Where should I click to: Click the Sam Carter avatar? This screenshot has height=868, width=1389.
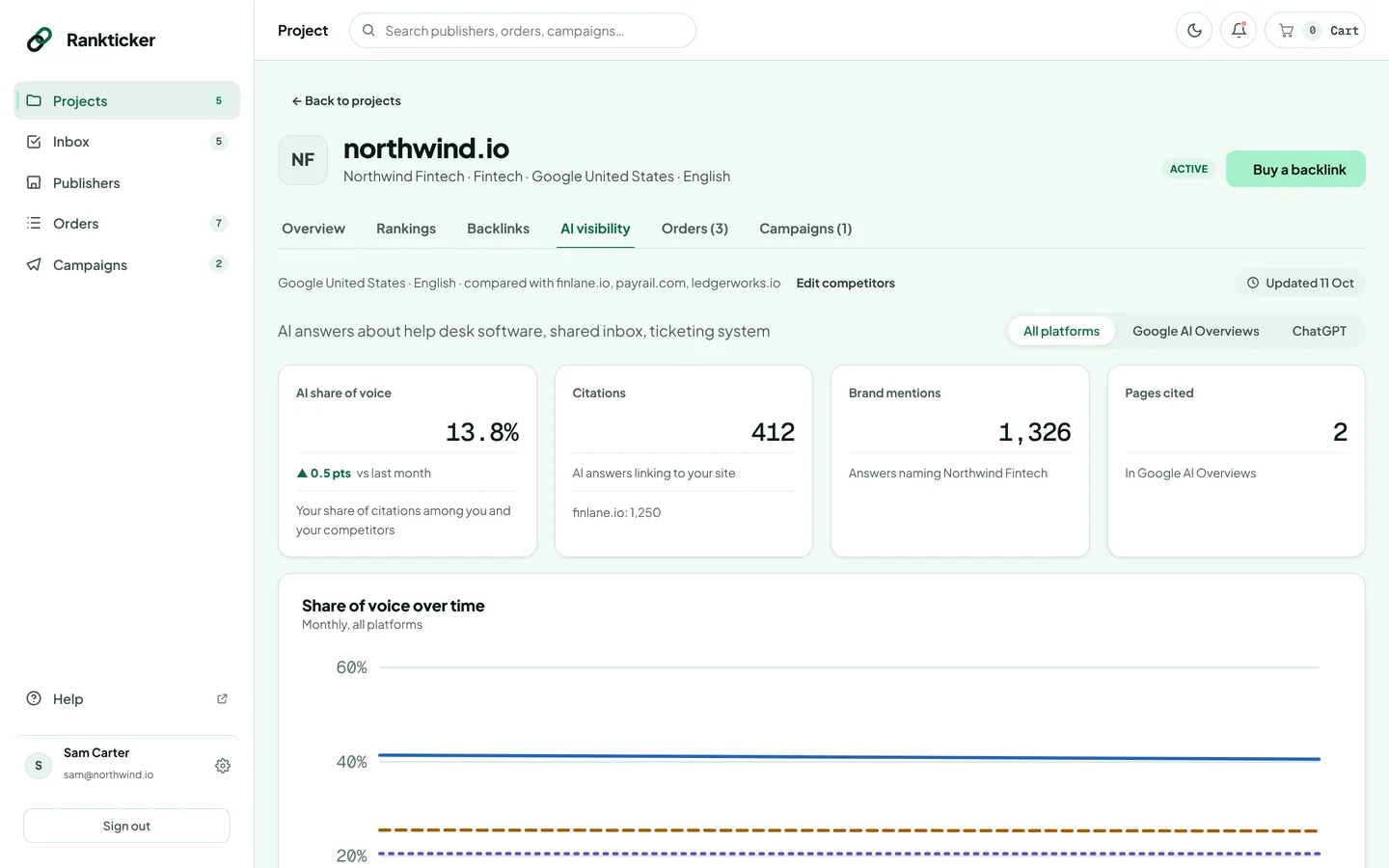tap(39, 766)
